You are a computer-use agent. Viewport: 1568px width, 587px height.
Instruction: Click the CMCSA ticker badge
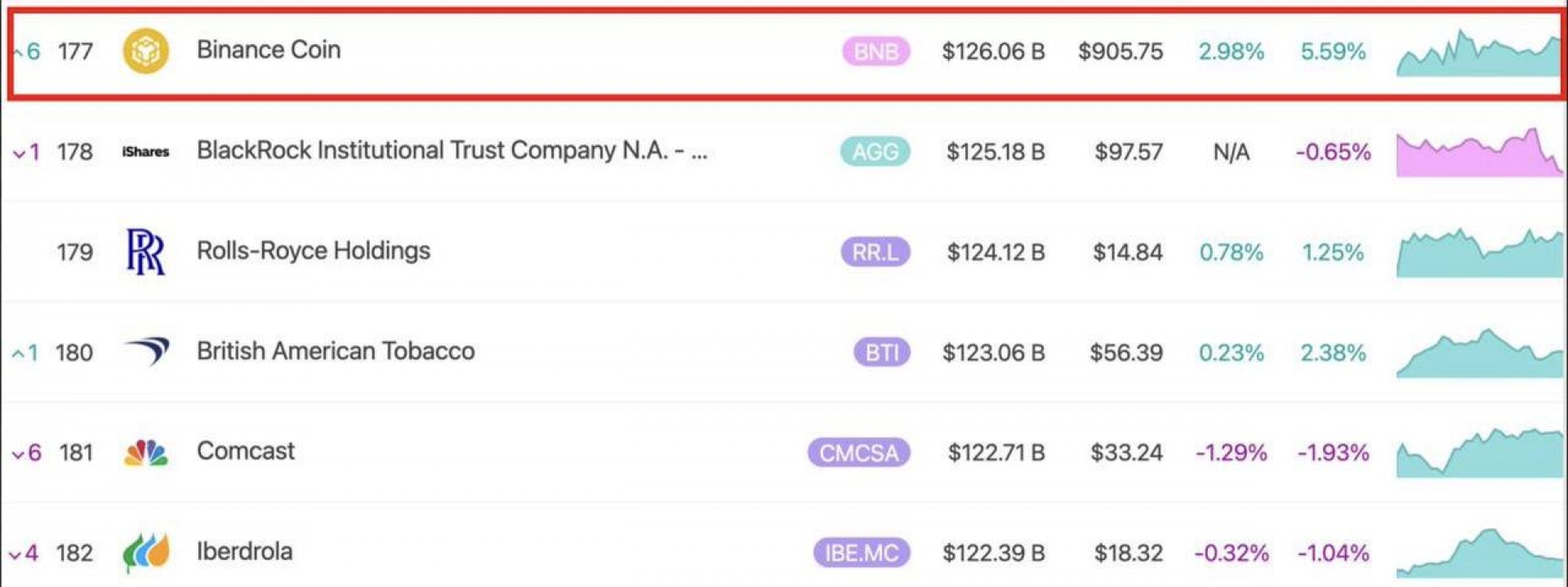(x=858, y=453)
